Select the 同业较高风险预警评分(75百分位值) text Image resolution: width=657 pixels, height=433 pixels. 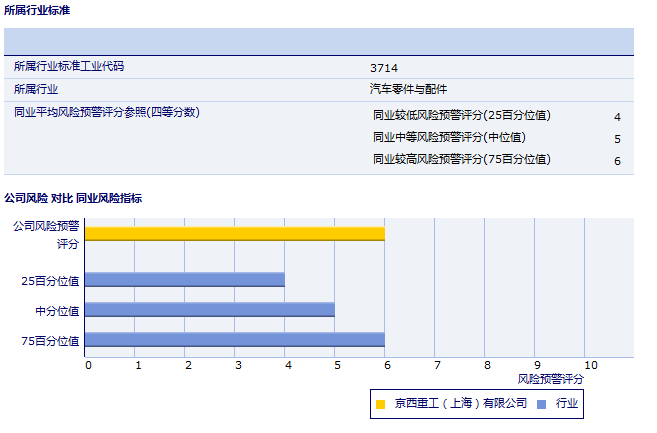(x=461, y=160)
